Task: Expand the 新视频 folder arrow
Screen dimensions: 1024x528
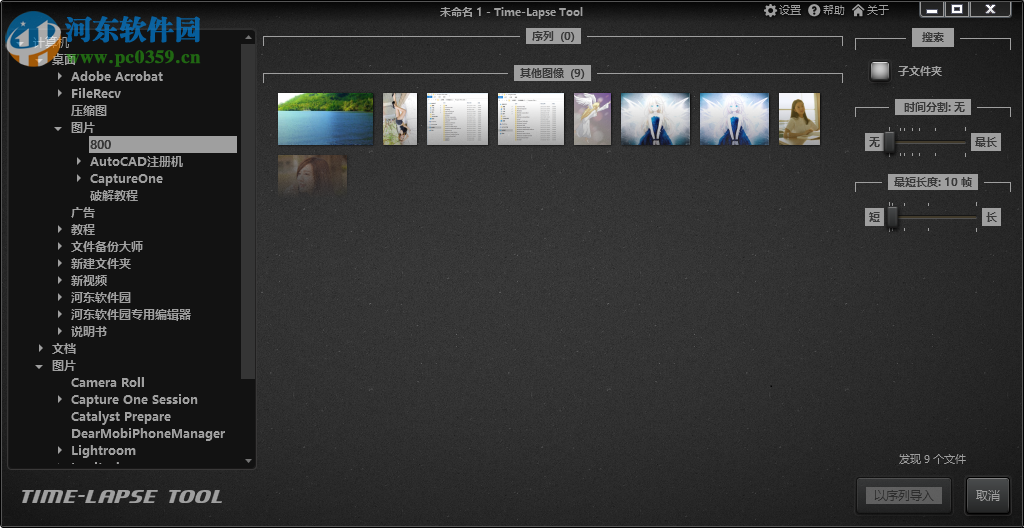Action: point(59,280)
